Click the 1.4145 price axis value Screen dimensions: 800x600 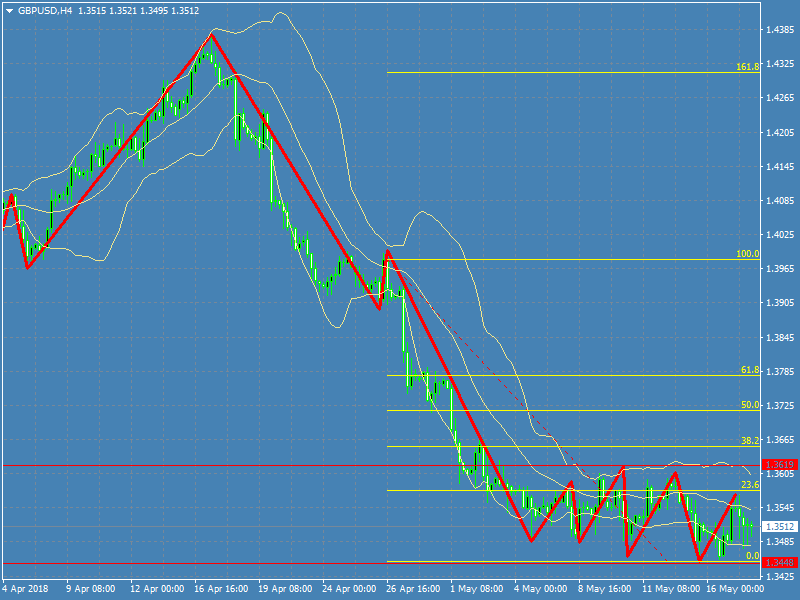tap(780, 166)
